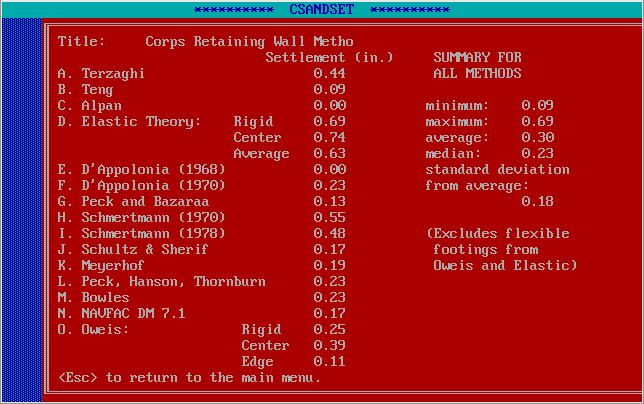Select L. Peck, Hanson, Thornburn row
The image size is (644, 404).
(x=161, y=282)
